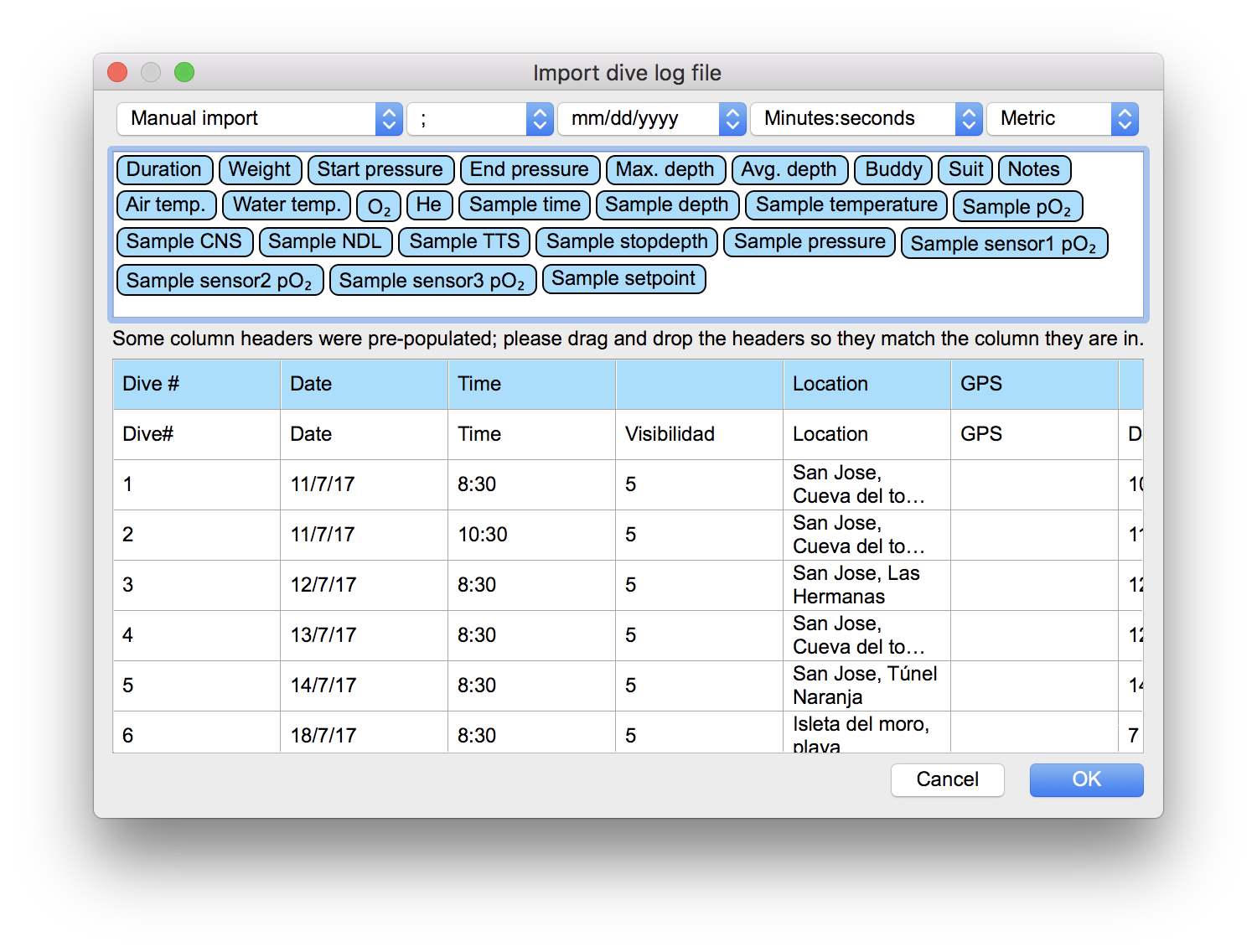Select the End pressure tag
1257x952 pixels.
530,169
